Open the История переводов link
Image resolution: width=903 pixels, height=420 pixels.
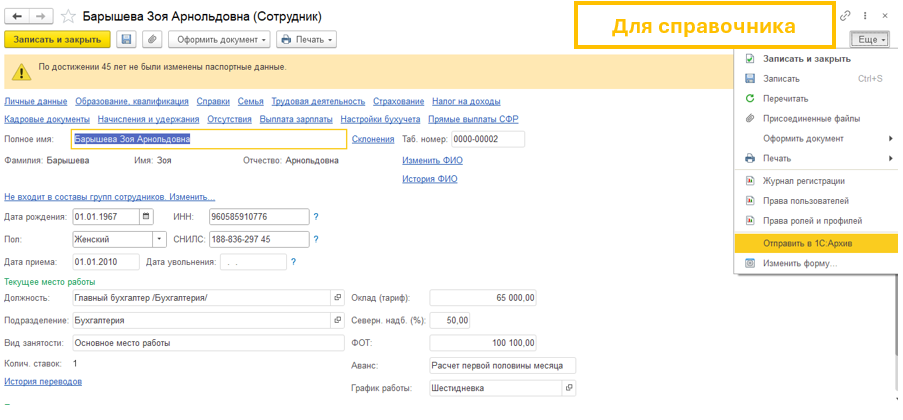point(43,381)
